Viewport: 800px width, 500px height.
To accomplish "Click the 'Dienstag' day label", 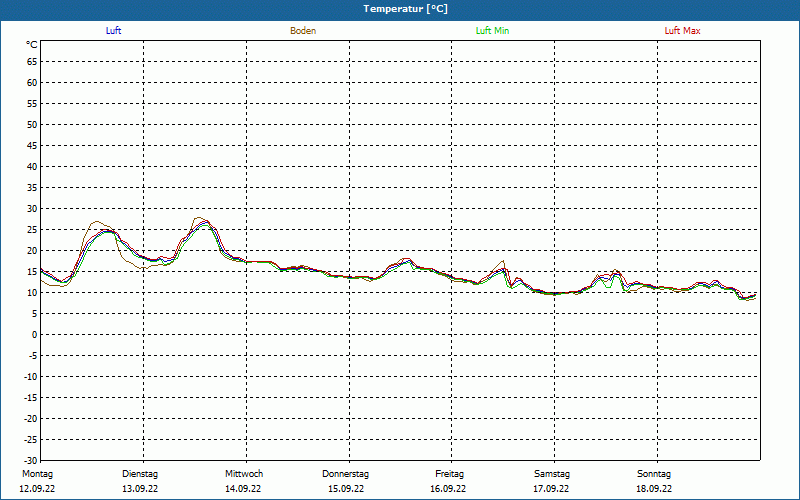I will [x=140, y=474].
